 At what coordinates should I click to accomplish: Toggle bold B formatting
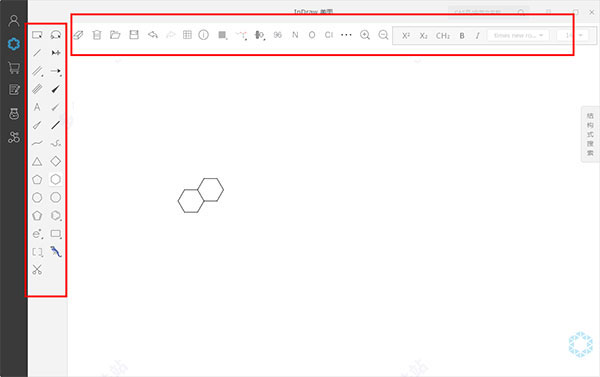tap(462, 36)
